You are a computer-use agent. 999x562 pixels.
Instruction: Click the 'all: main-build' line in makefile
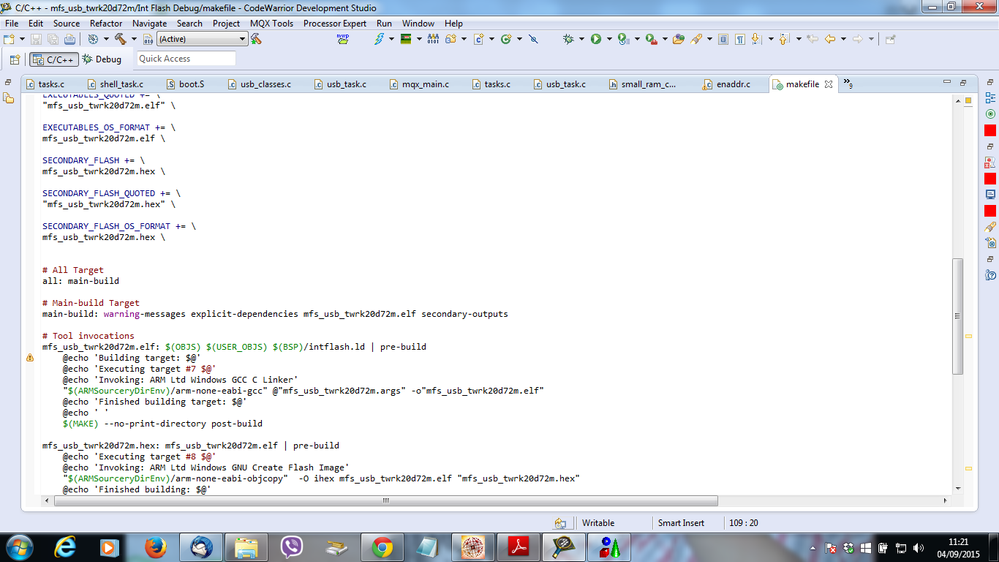(81, 281)
